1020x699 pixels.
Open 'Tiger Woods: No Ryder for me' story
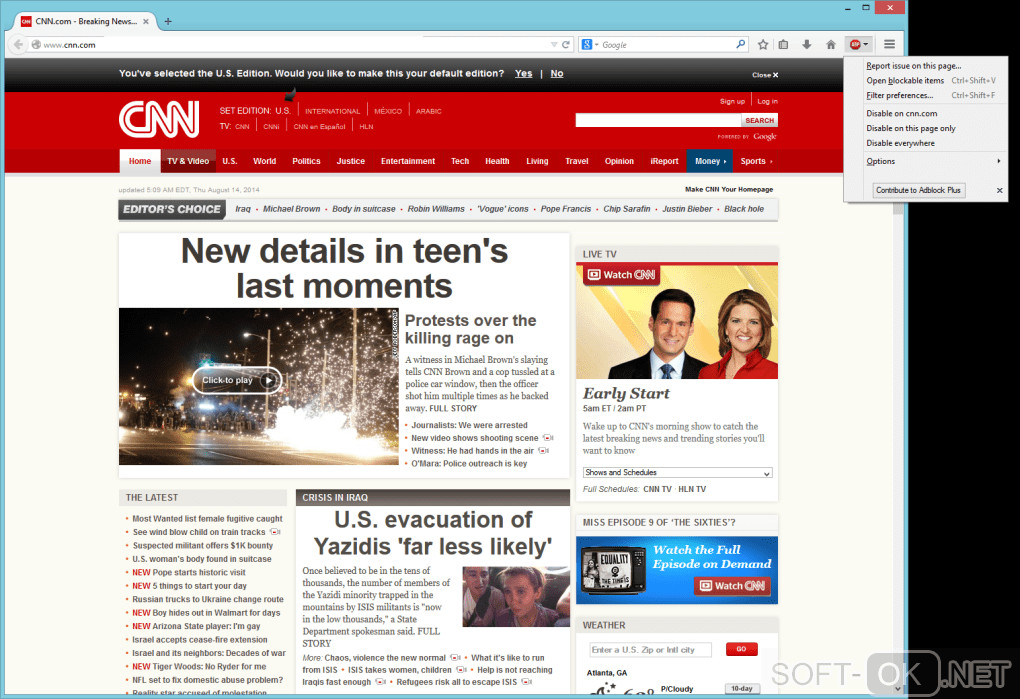[x=209, y=667]
